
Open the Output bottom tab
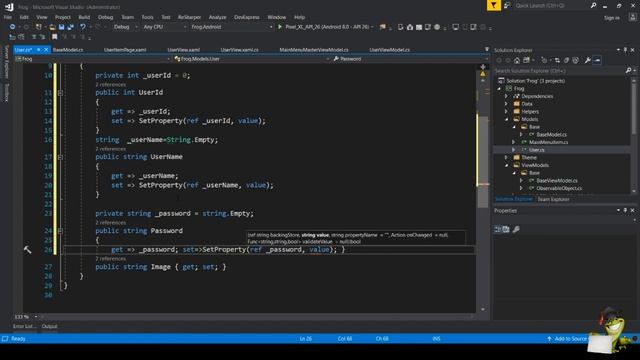pos(49,327)
